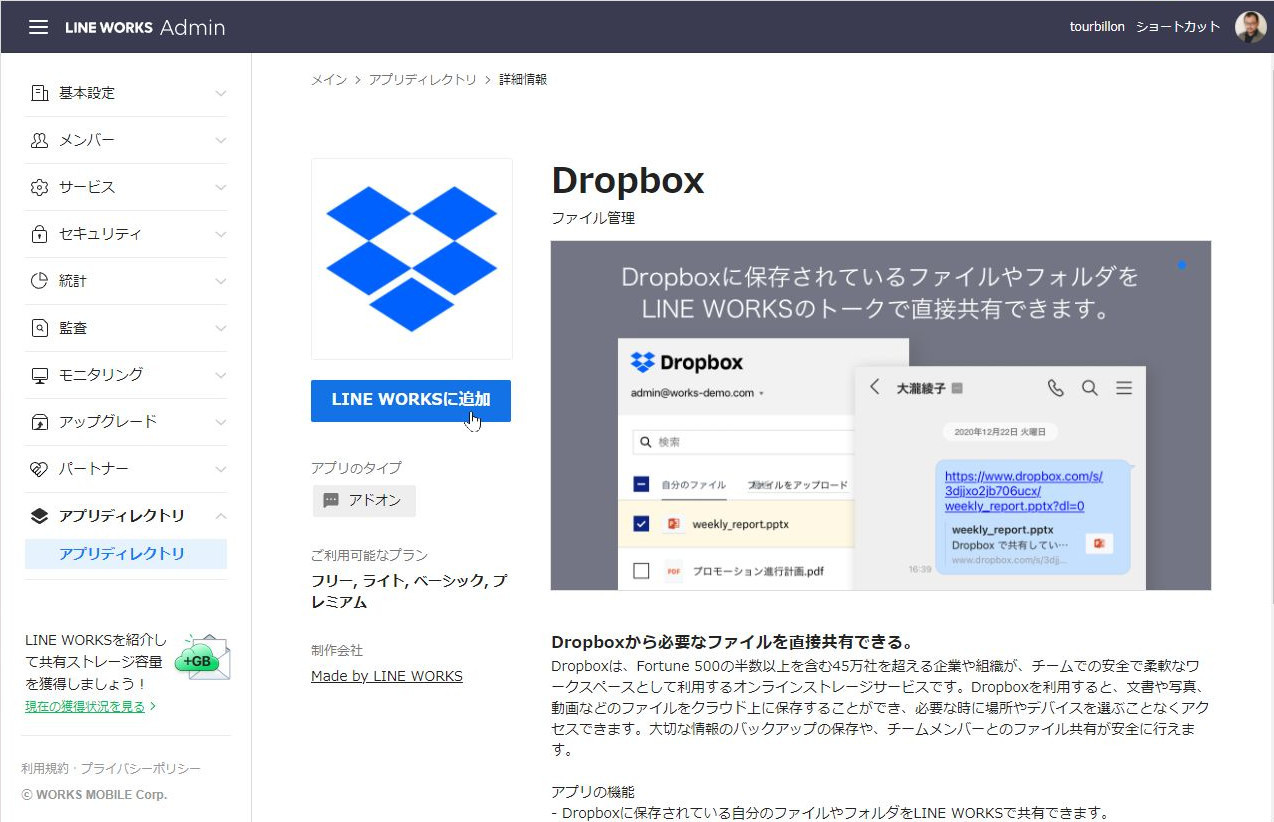Click アプリディレクトリ in the breadcrumb
The image size is (1274, 822).
422,79
